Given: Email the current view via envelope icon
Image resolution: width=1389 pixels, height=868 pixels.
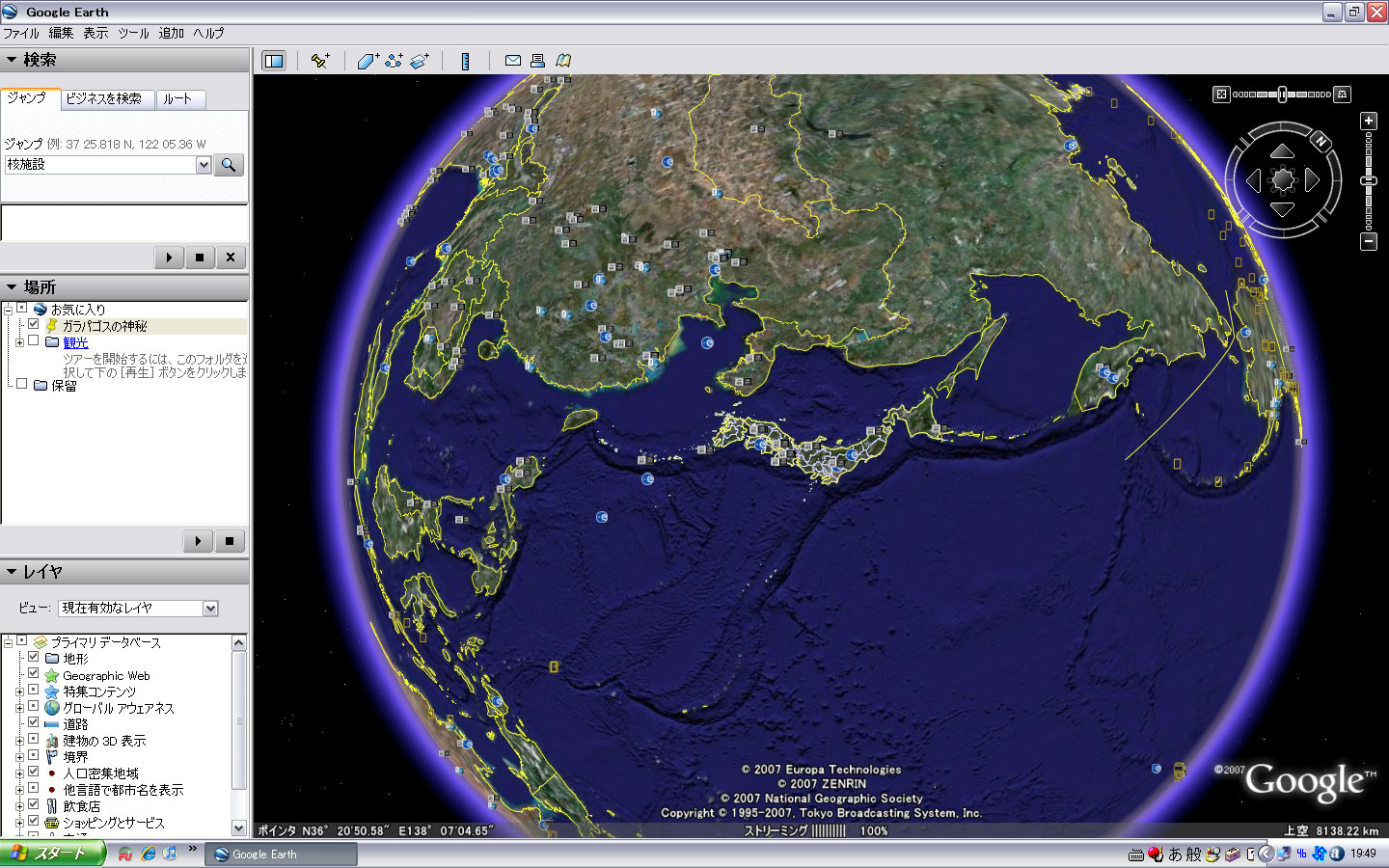Looking at the screenshot, I should click(513, 61).
